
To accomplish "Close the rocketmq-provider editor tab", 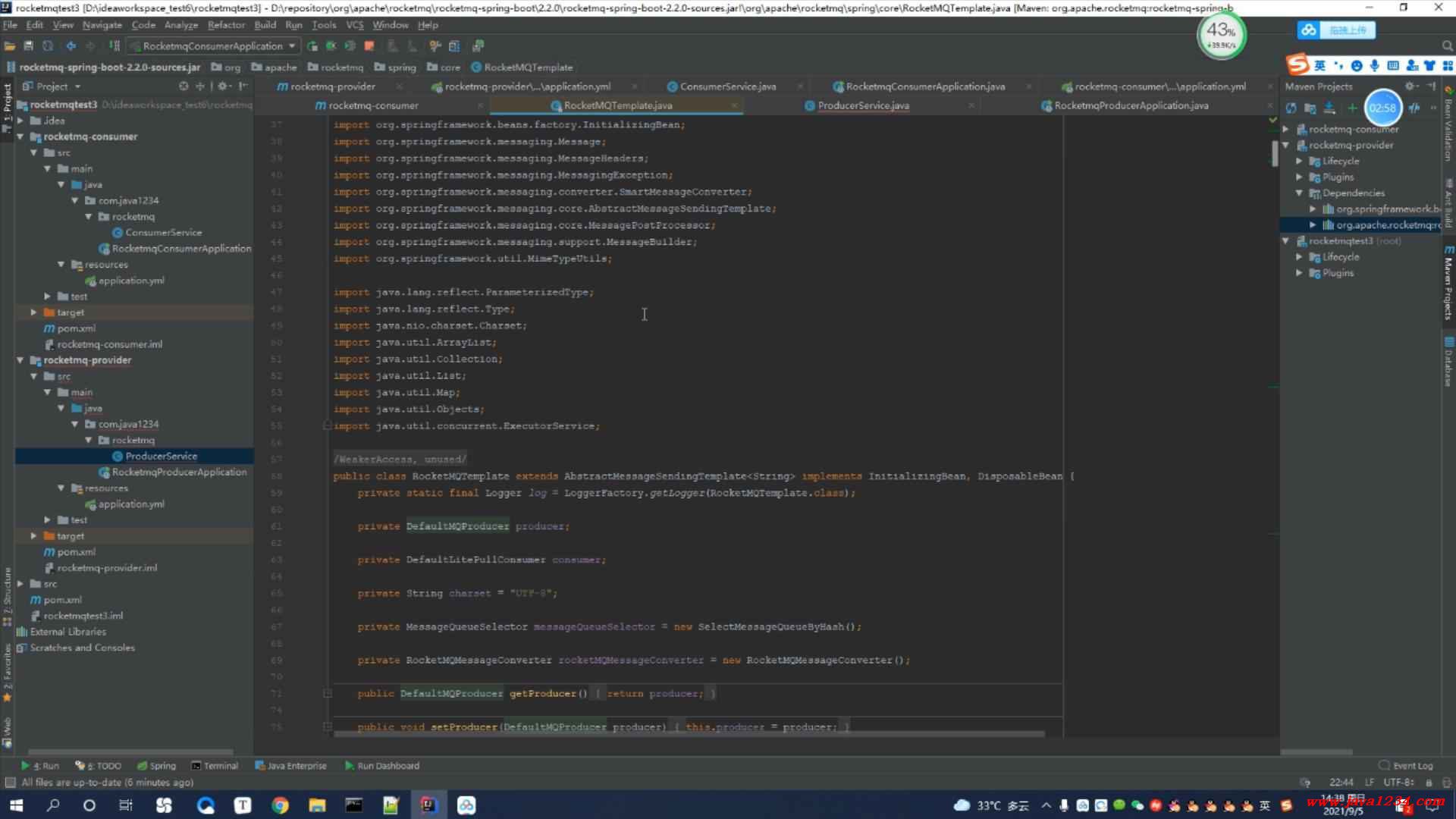I will (x=400, y=86).
